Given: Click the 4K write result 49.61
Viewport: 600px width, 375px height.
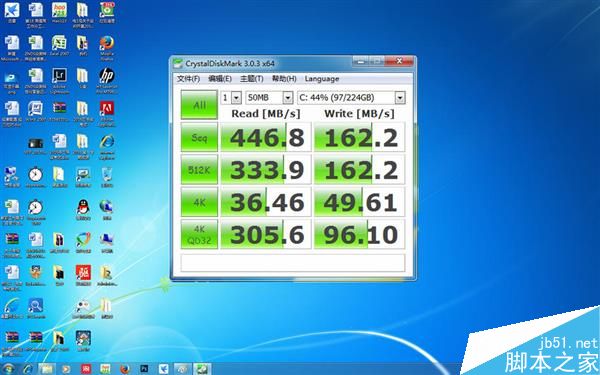Looking at the screenshot, I should (359, 202).
